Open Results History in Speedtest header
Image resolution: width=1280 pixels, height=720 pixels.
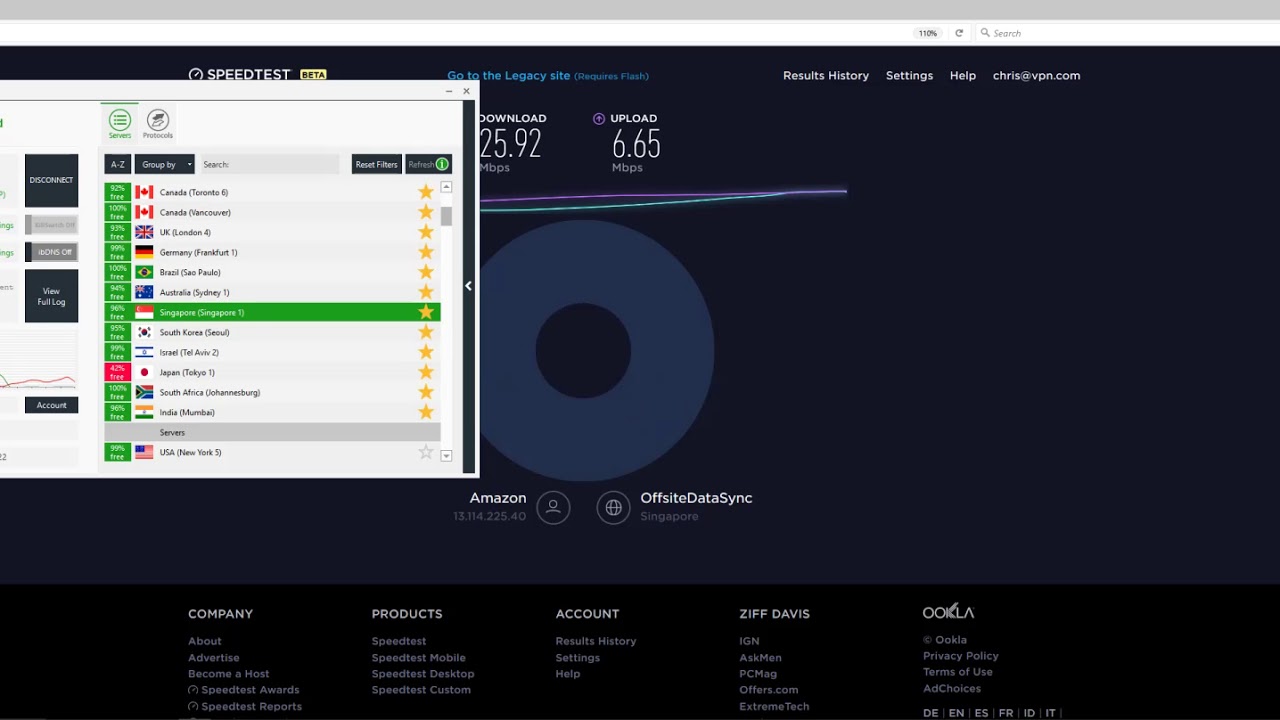826,75
